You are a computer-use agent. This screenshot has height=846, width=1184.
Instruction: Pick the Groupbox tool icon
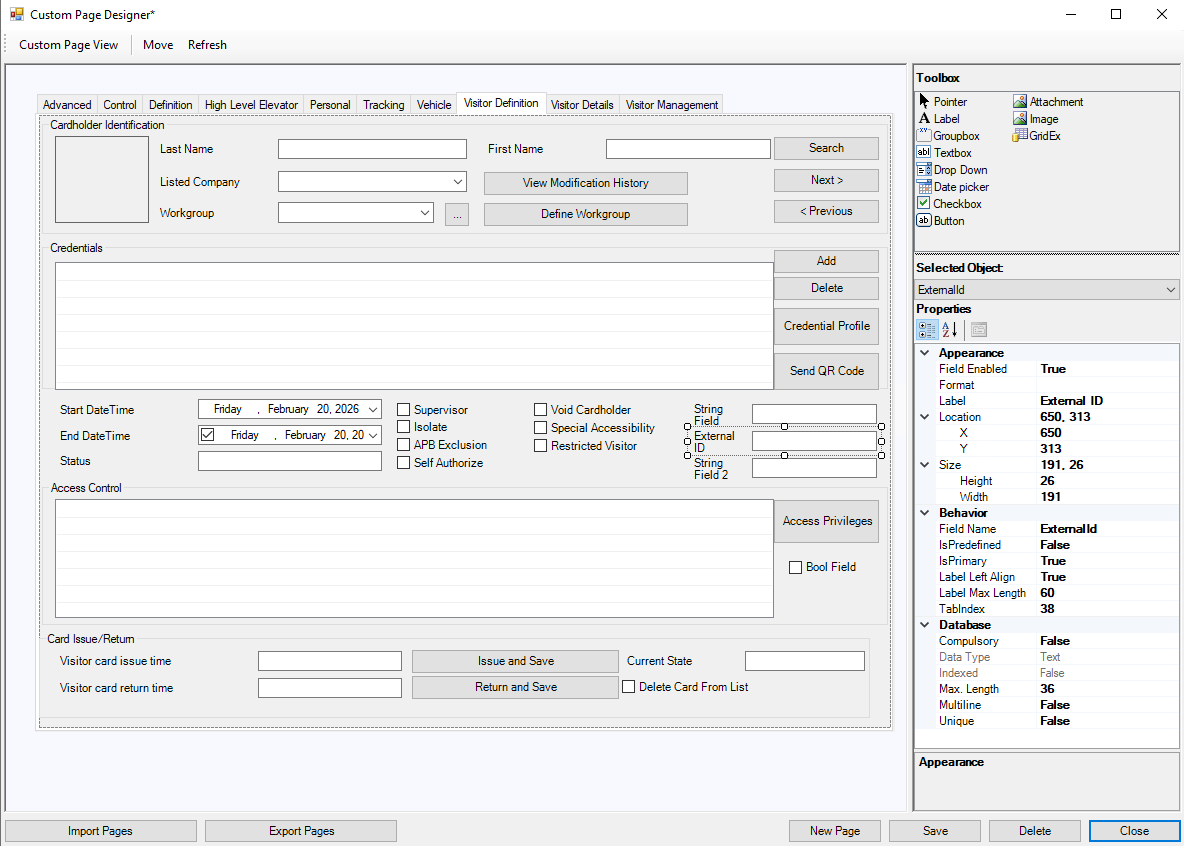click(x=924, y=136)
